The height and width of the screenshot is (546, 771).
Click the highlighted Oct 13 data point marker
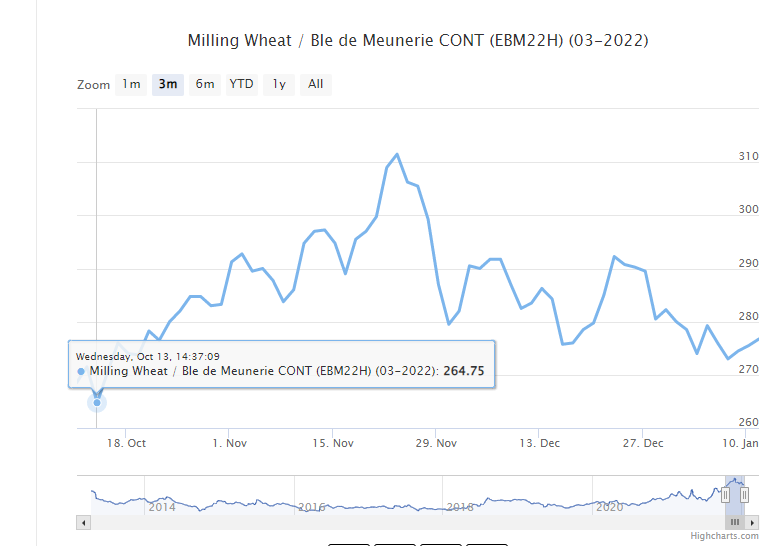click(97, 403)
